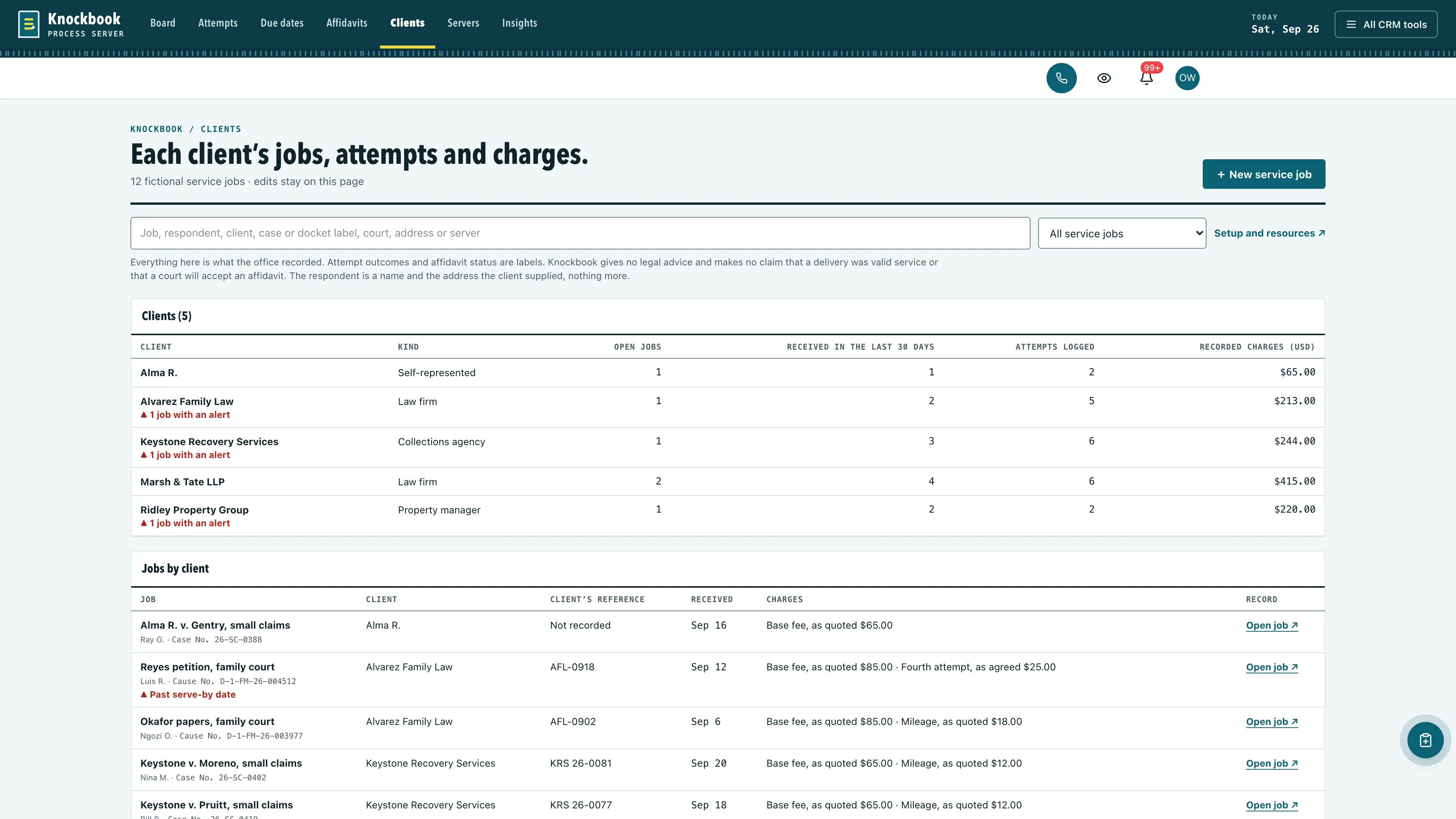Open the Insights tab
Viewport: 1456px width, 819px height.
[519, 23]
